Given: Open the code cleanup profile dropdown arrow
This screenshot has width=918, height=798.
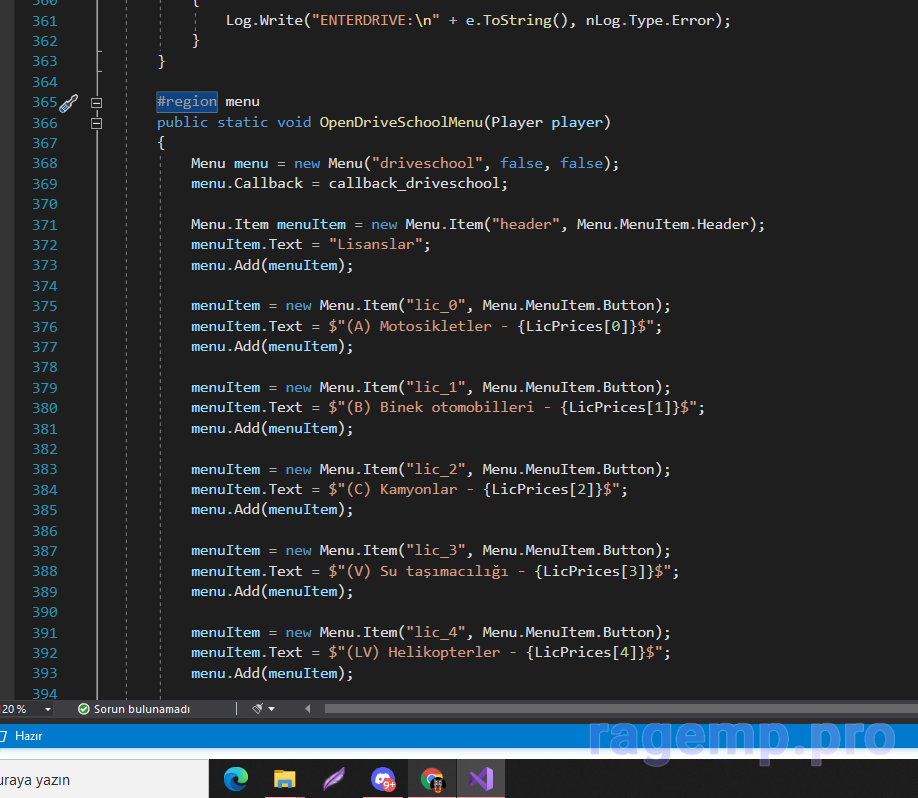Looking at the screenshot, I should point(271,709).
